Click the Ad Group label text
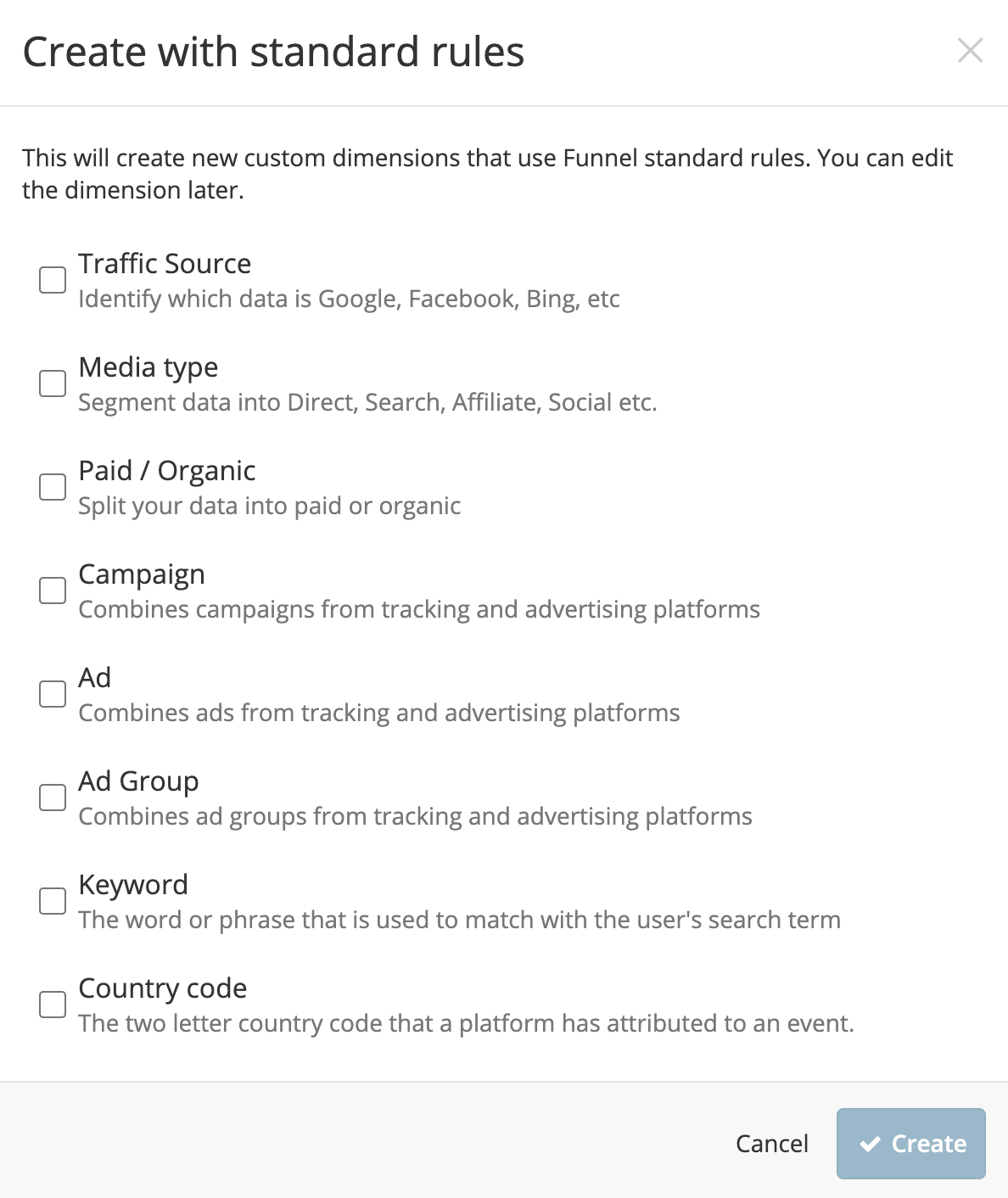This screenshot has width=1008, height=1198. [138, 781]
